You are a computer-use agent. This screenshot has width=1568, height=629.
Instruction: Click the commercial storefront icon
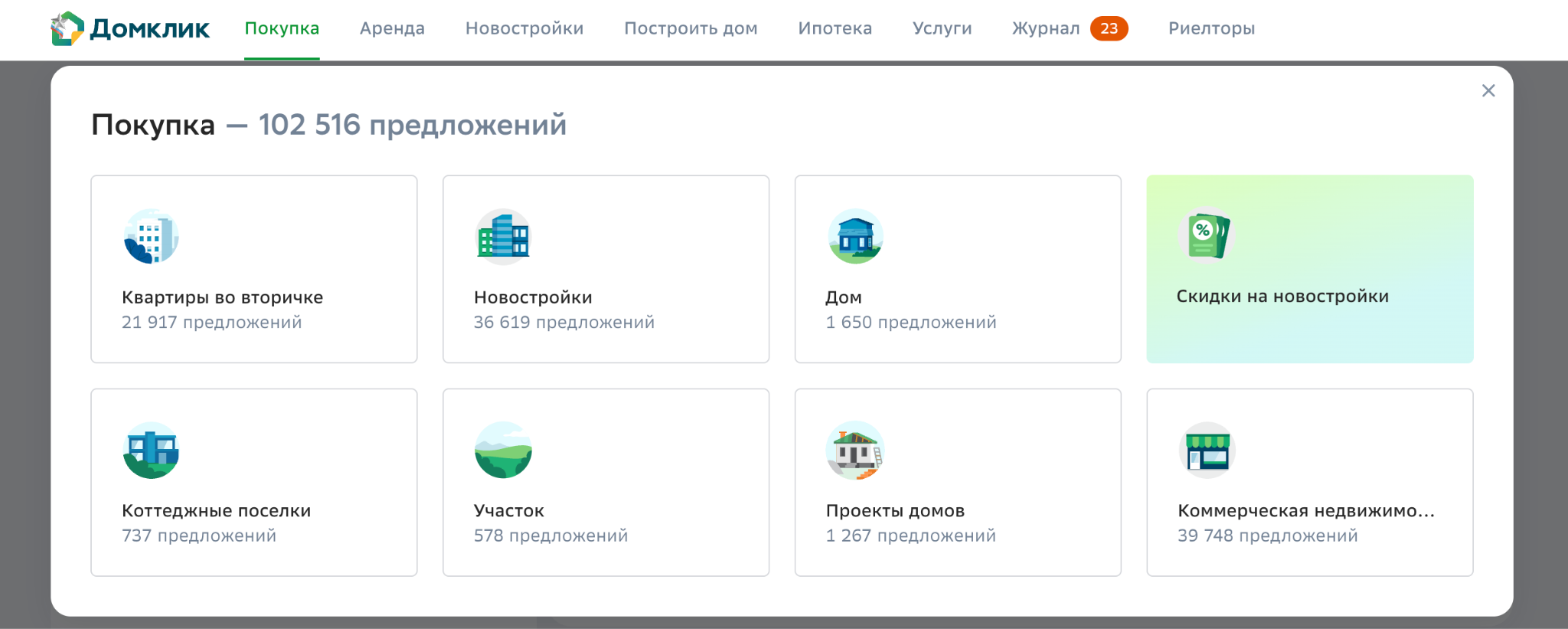[1207, 450]
